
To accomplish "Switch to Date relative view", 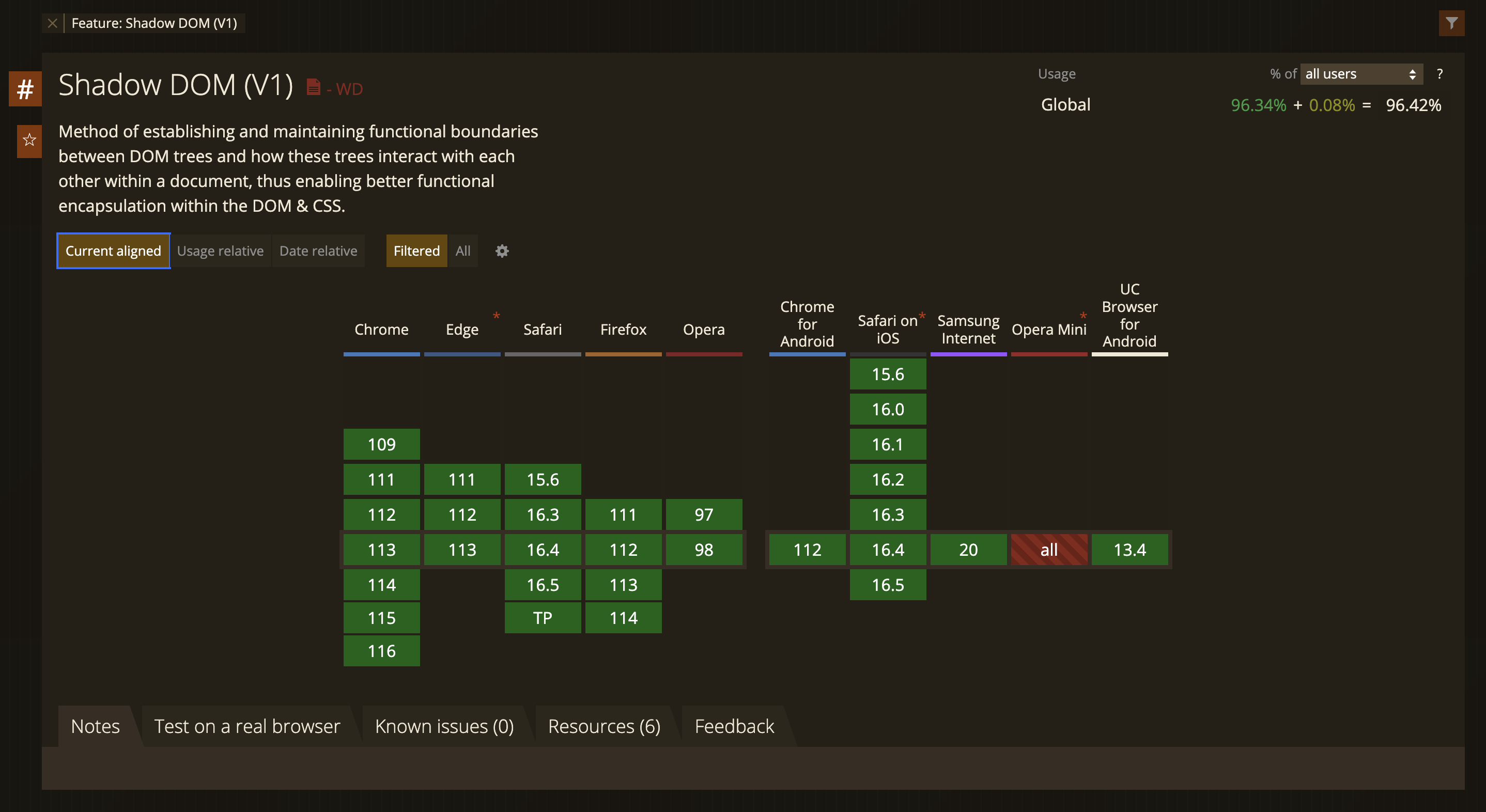I will coord(318,251).
